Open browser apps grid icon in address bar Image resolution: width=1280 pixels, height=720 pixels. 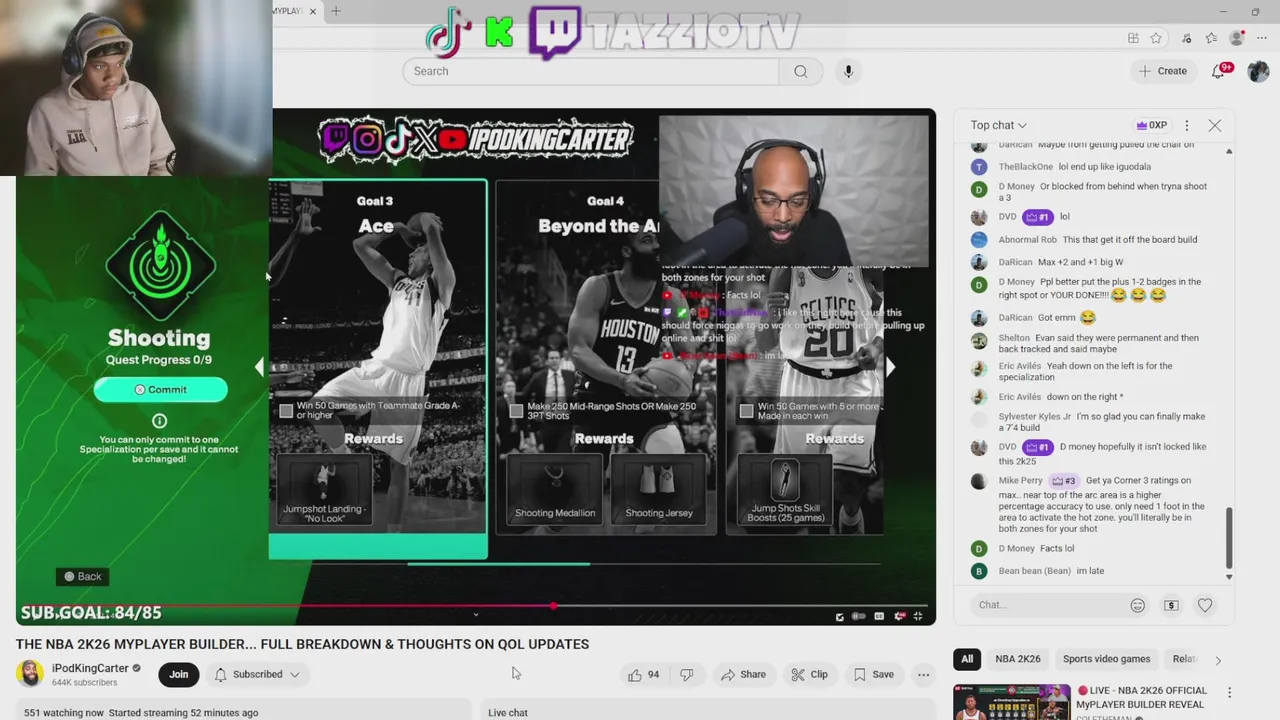click(x=1133, y=38)
